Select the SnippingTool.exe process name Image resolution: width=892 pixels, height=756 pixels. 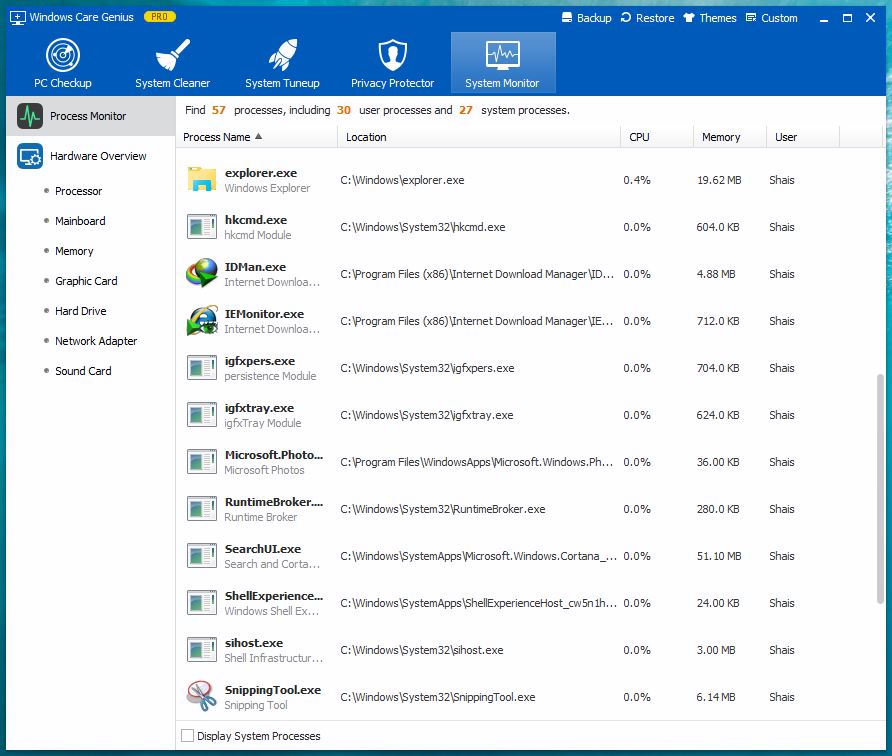click(272, 690)
